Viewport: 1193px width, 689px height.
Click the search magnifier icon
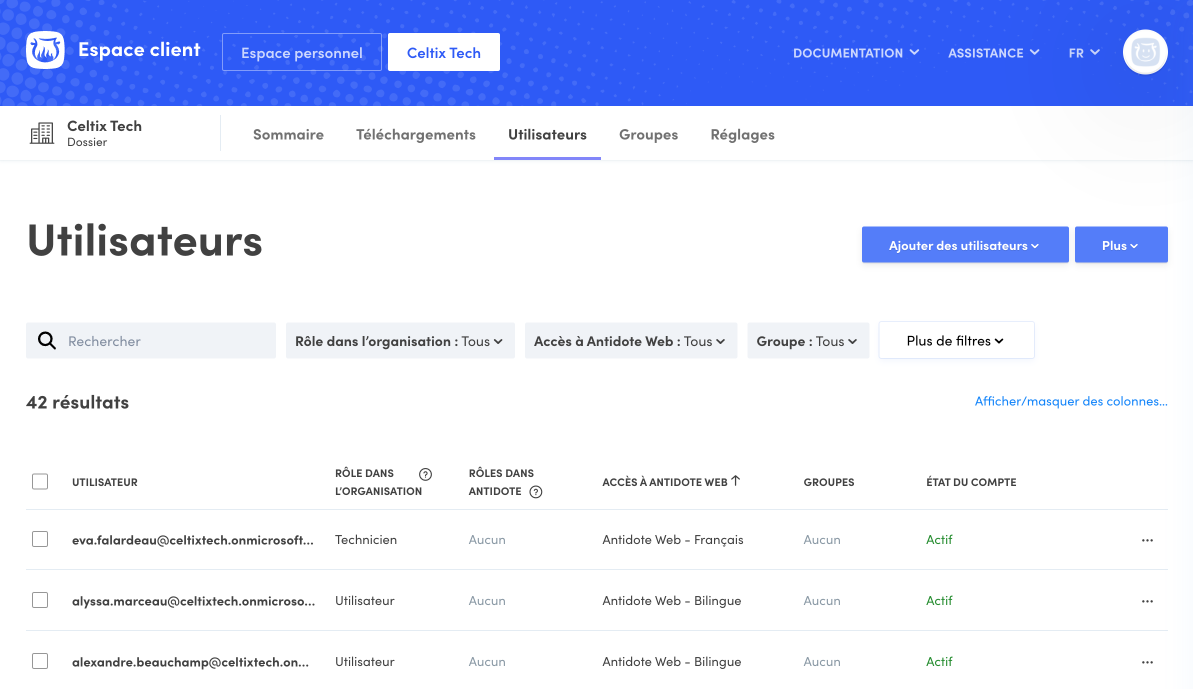click(47, 341)
